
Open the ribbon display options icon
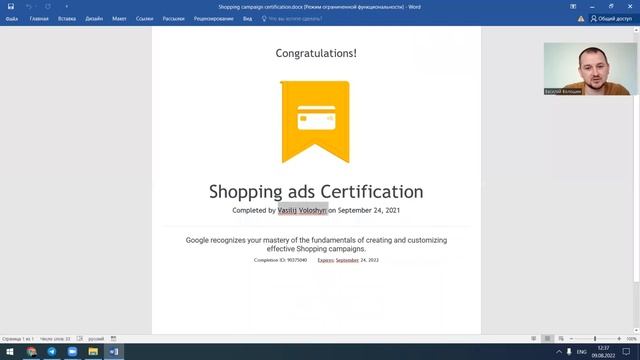(573, 7)
